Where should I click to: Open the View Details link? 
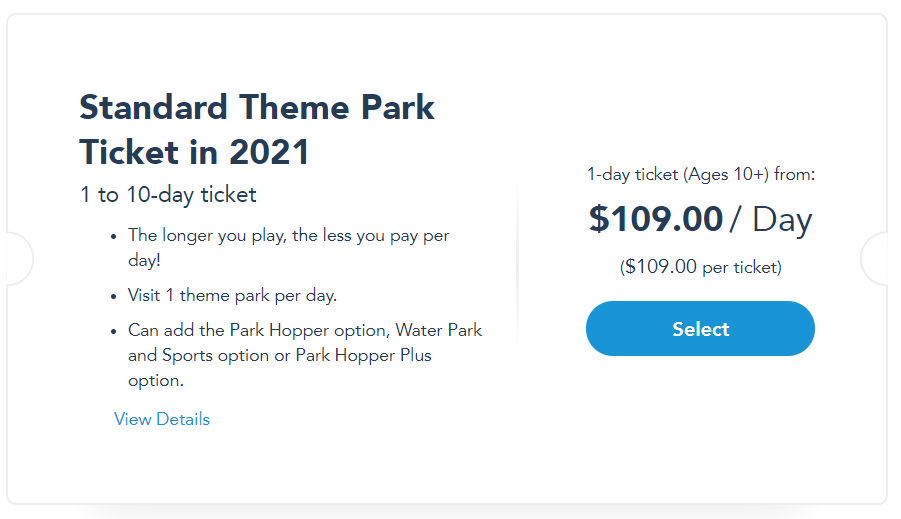[162, 419]
